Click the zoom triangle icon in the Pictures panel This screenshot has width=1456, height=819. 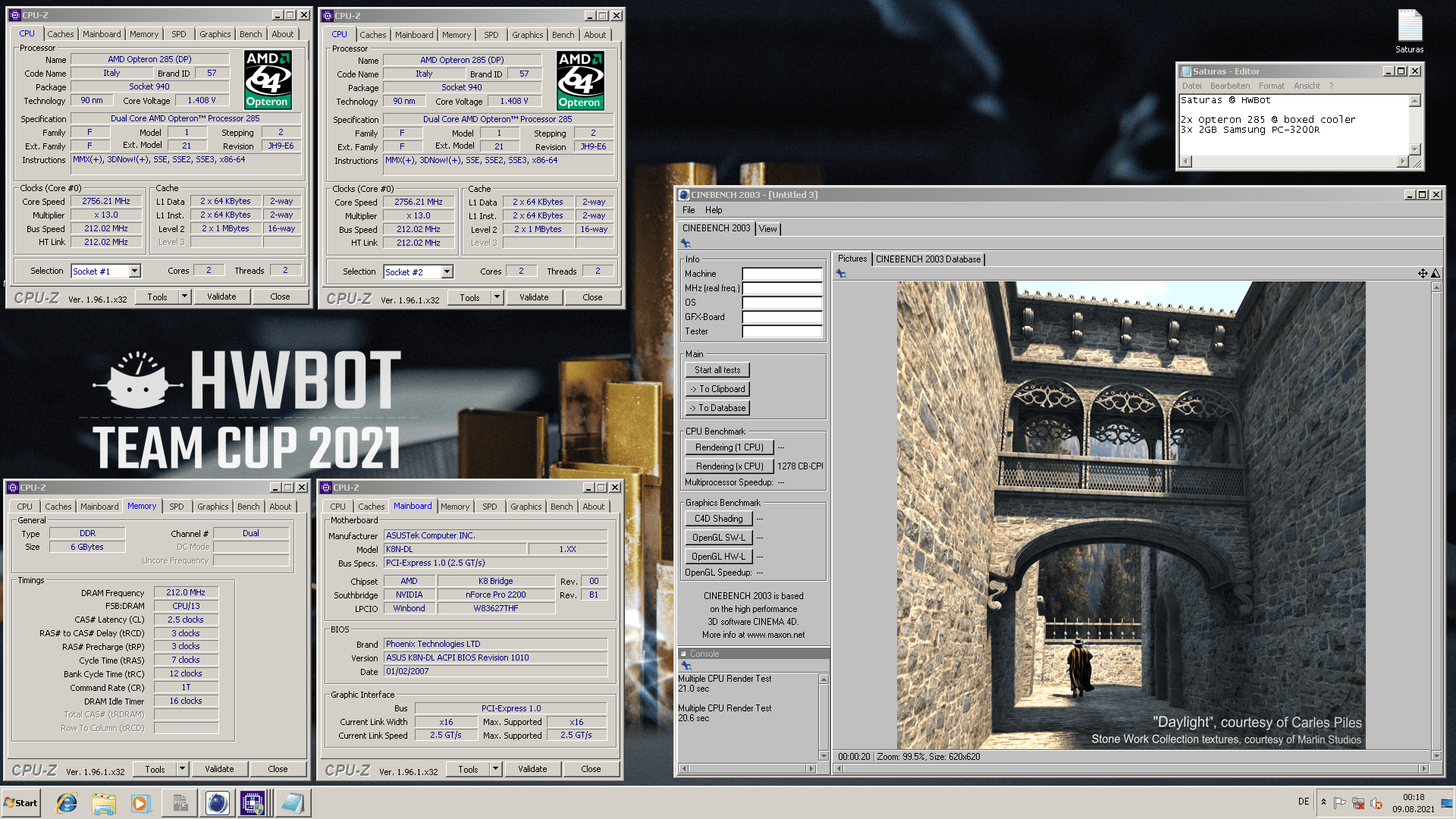click(x=1435, y=274)
